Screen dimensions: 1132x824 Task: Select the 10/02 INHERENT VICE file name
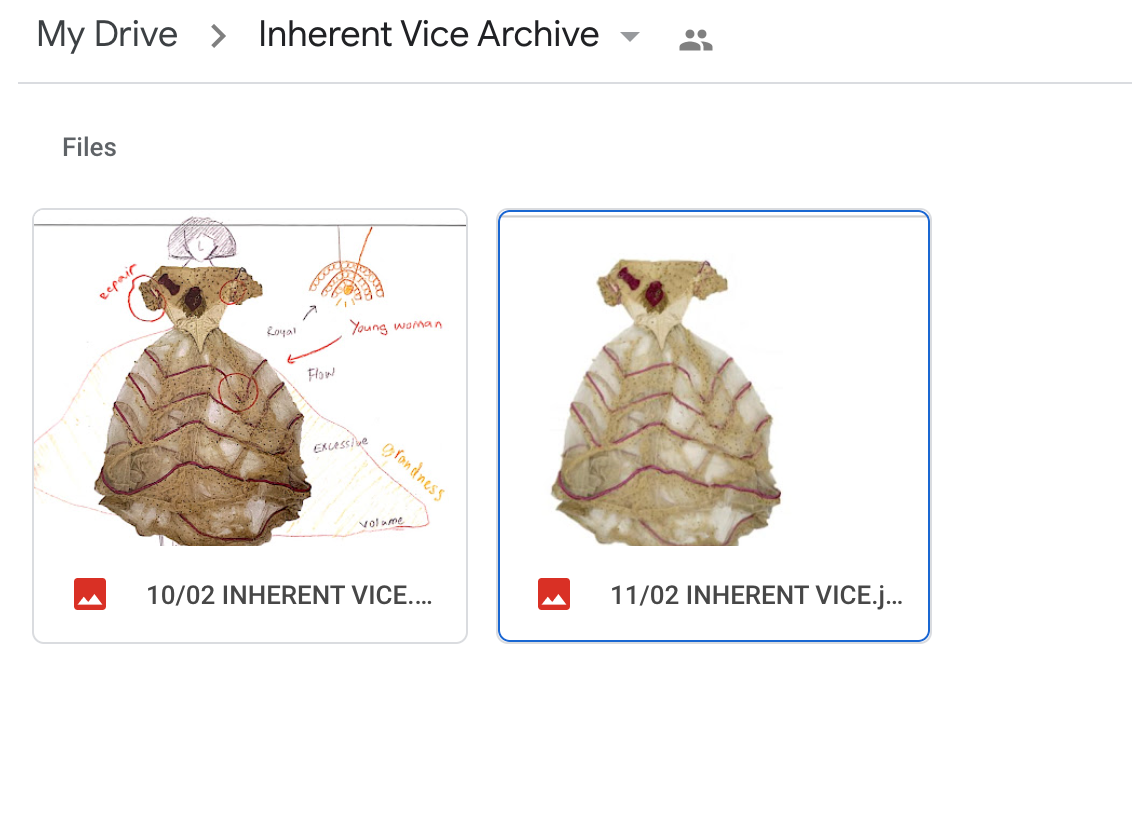coord(289,595)
